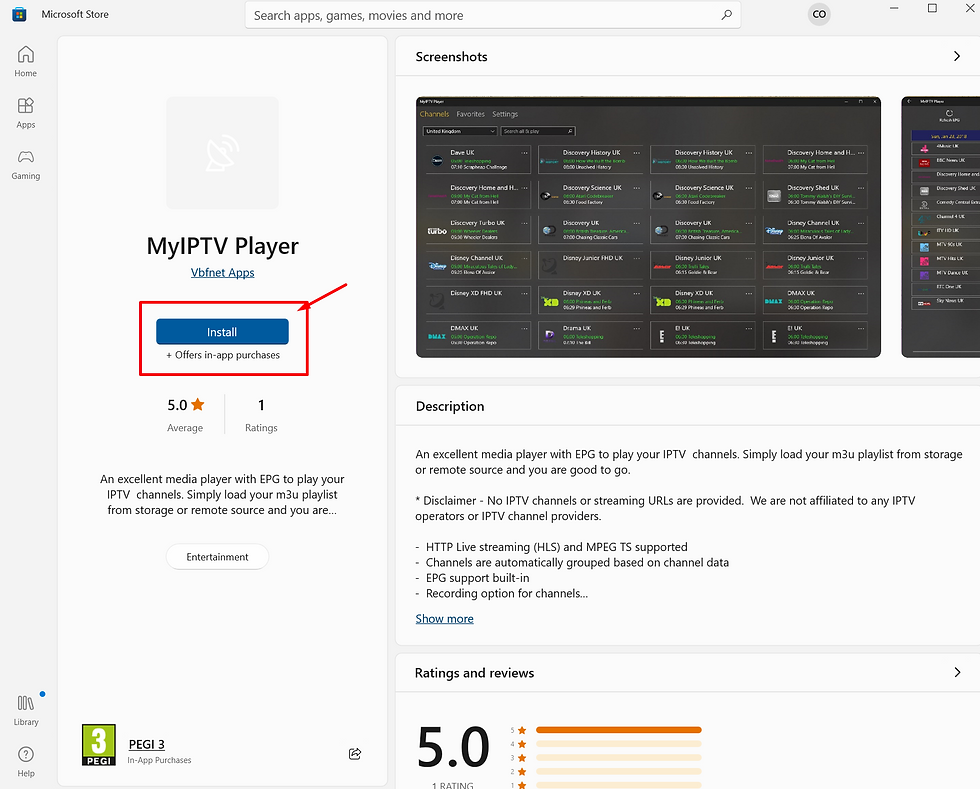Open Help in the sidebar

(26, 761)
